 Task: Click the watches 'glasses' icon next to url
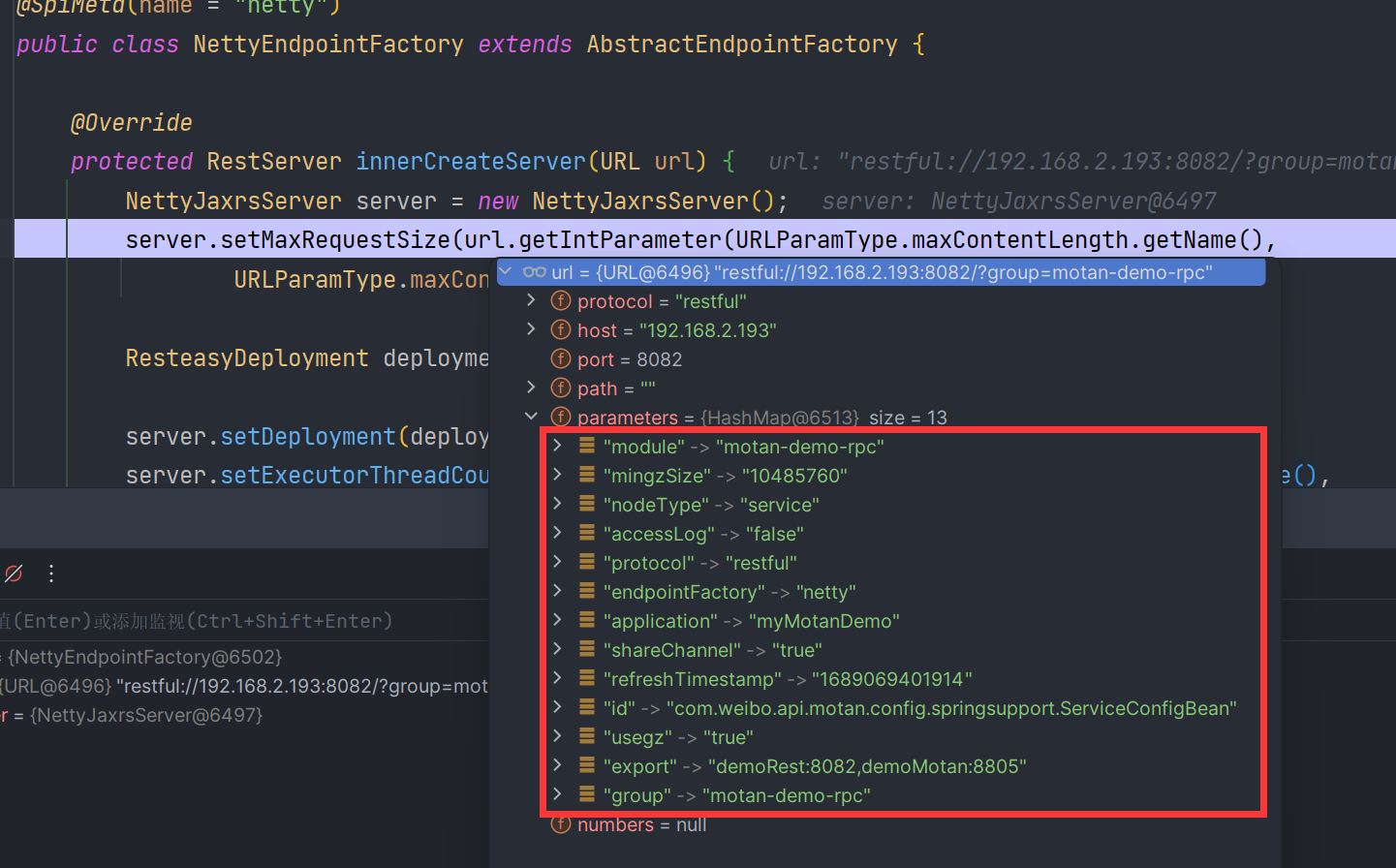point(534,272)
